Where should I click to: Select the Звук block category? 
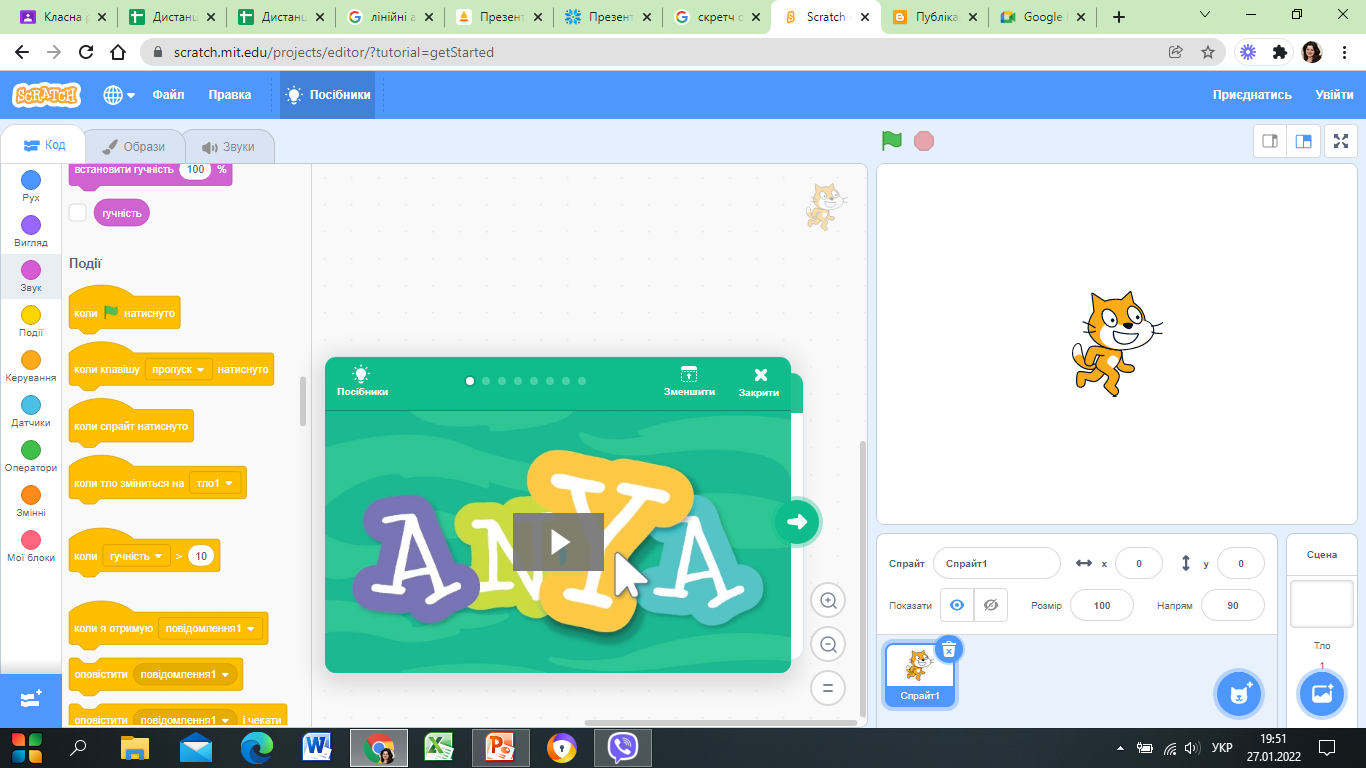(x=31, y=276)
